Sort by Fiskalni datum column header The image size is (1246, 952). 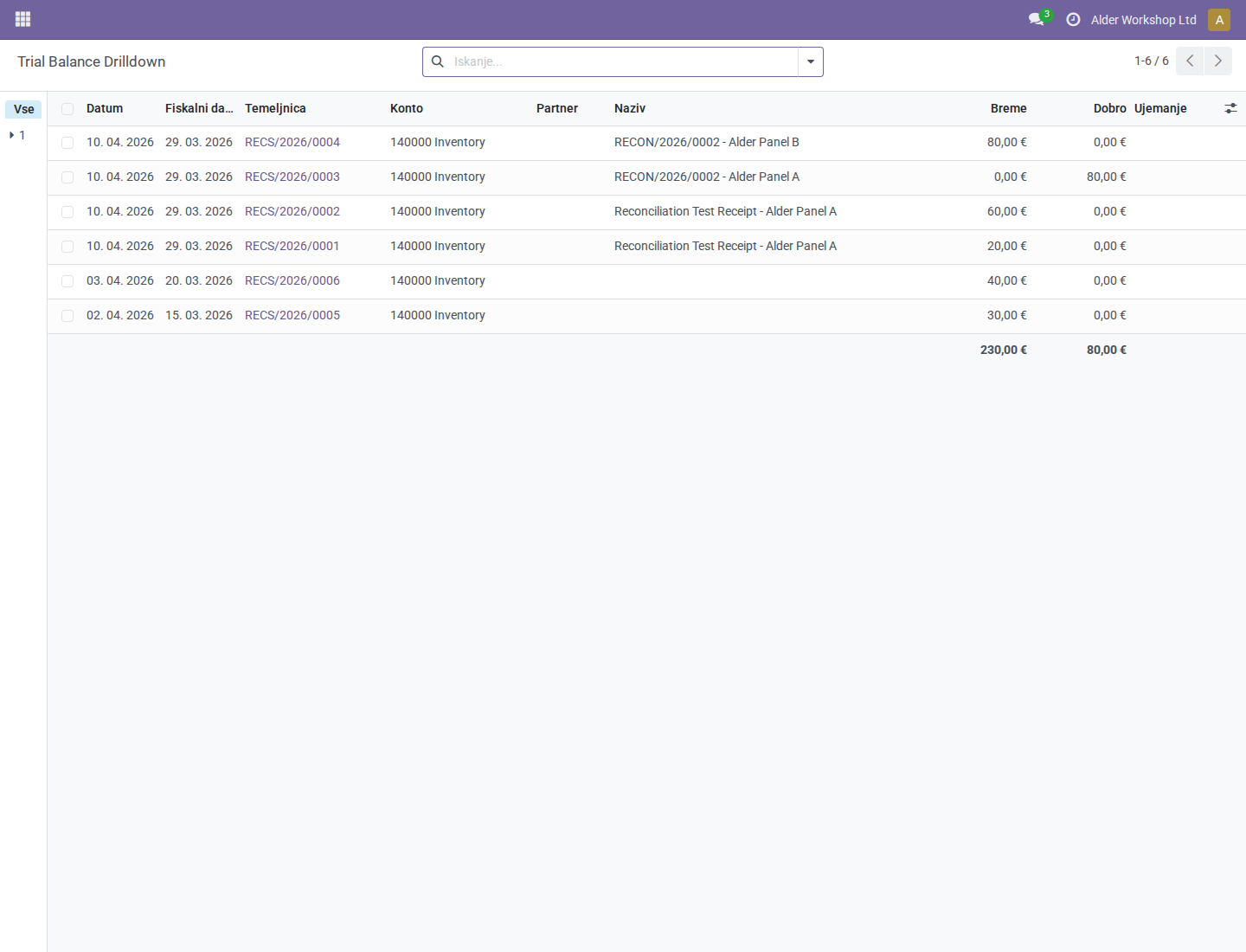pyautogui.click(x=199, y=108)
